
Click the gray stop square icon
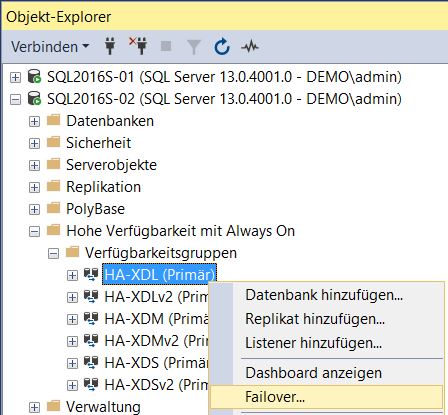(x=166, y=46)
